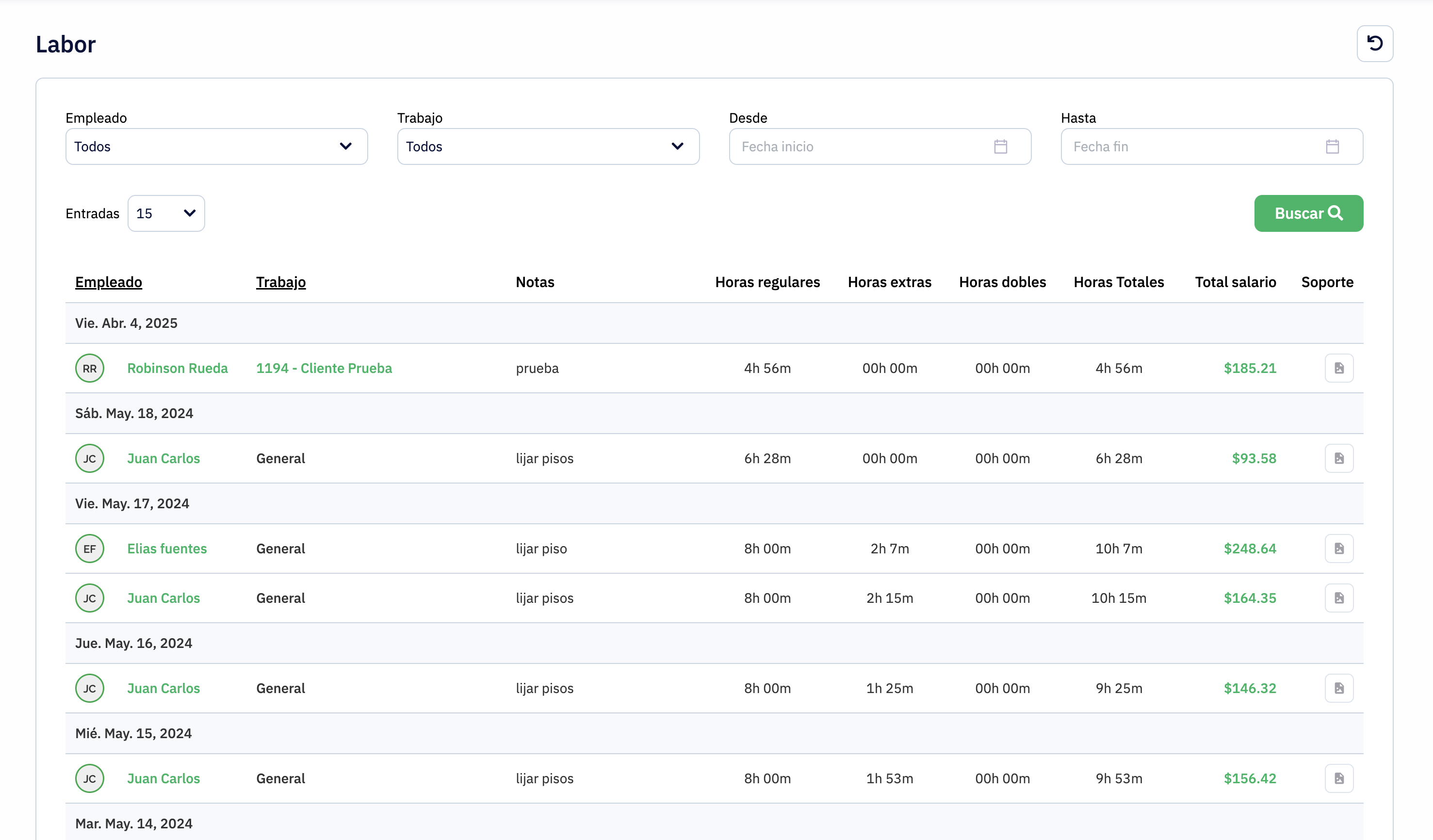
Task: Open Juan Carlos link in May 18 row
Action: coord(164,459)
